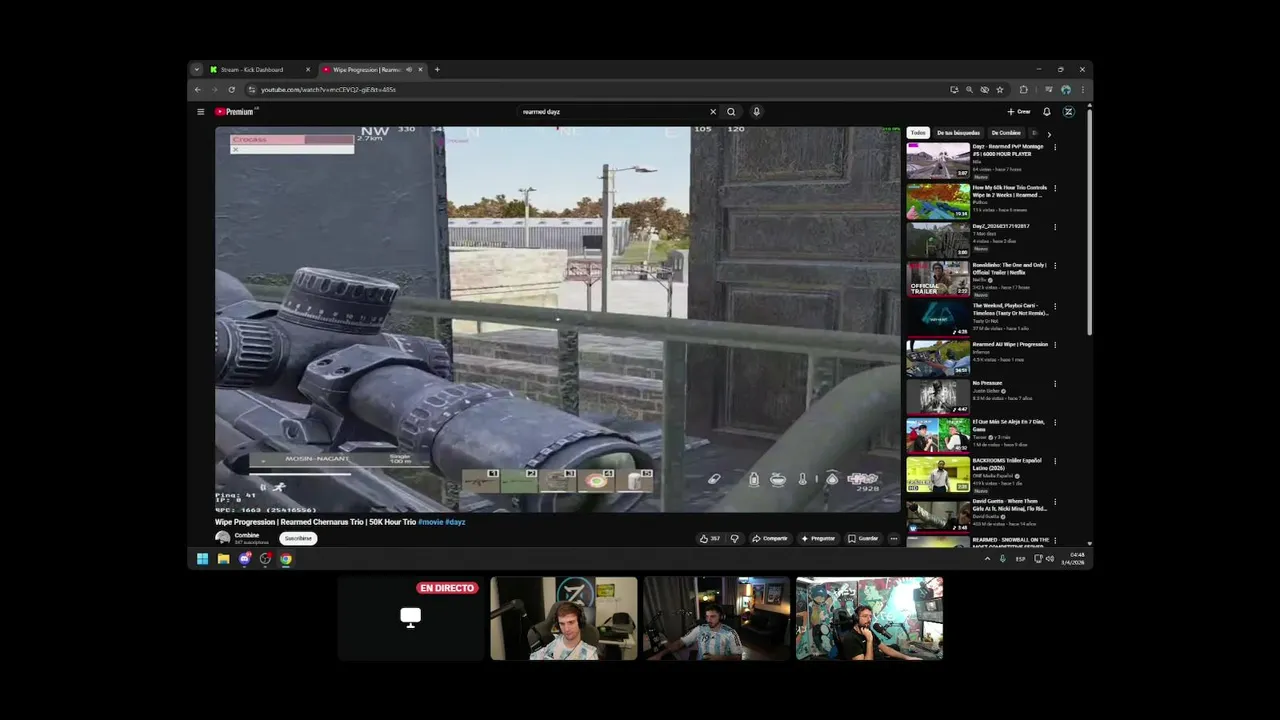Close the Wipe Progression browser tab
This screenshot has height=720, width=1280.
click(x=420, y=70)
